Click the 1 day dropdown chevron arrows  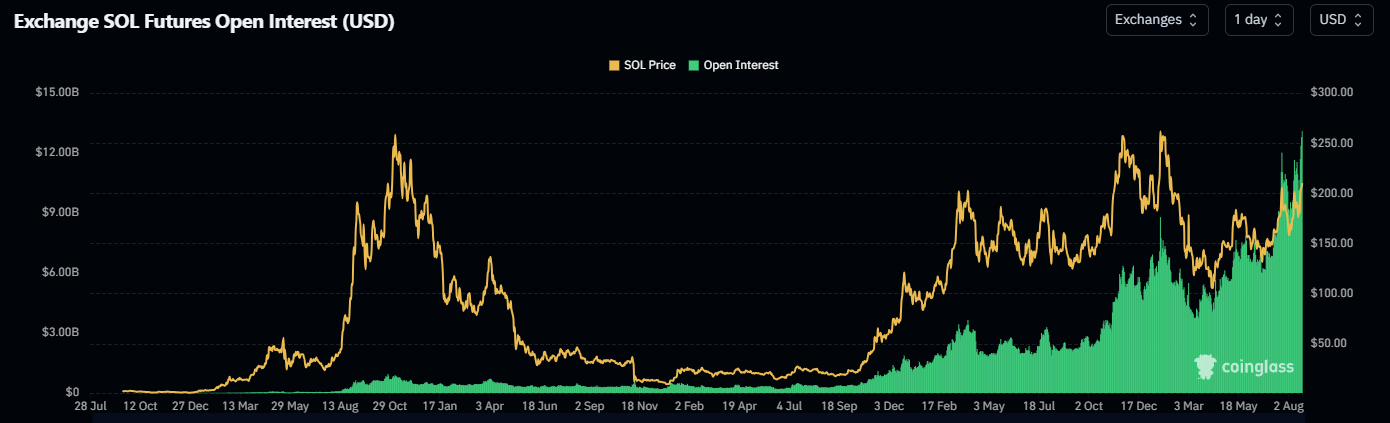[1278, 20]
